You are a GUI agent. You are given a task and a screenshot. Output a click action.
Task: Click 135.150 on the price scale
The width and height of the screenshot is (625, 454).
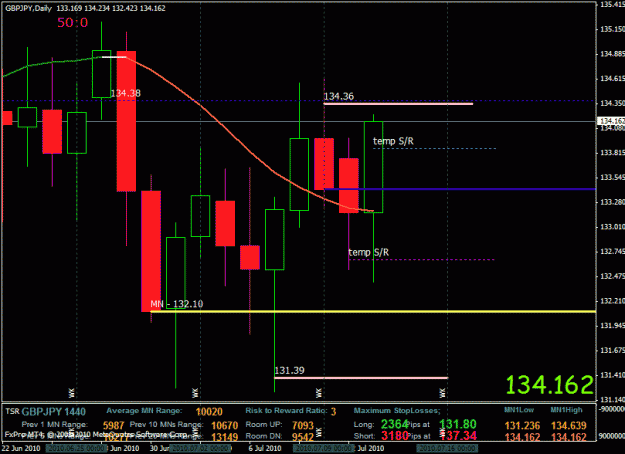click(612, 29)
